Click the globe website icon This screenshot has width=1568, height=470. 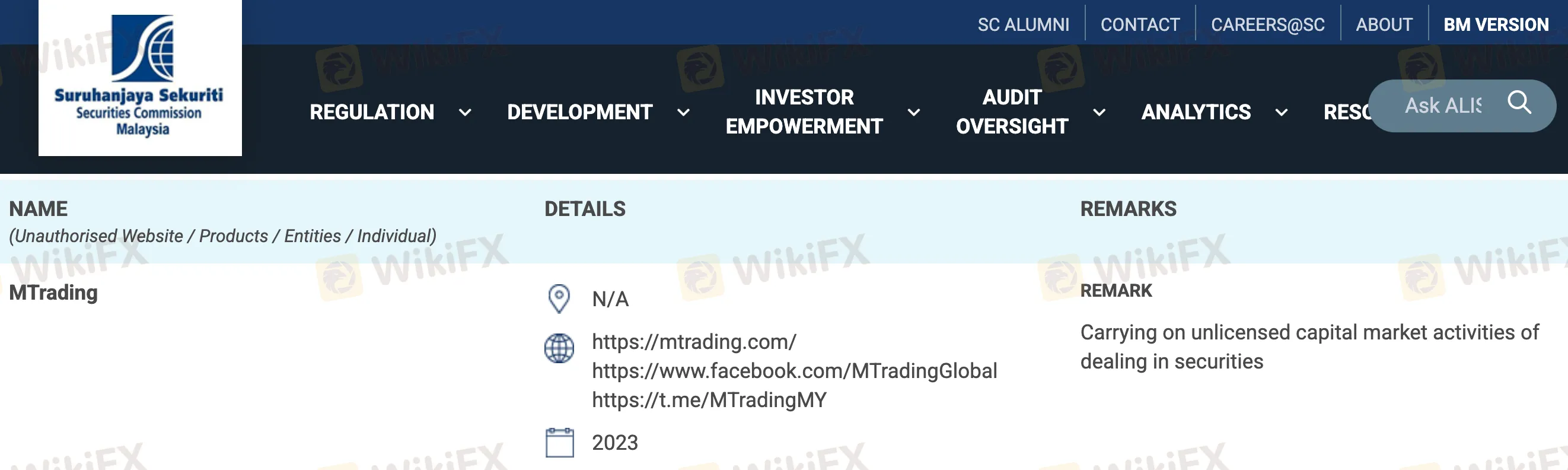point(559,348)
